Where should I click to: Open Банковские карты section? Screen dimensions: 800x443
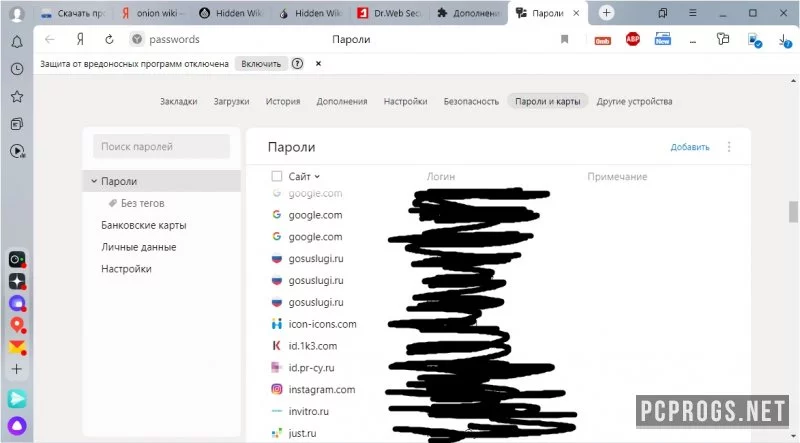[x=143, y=225]
